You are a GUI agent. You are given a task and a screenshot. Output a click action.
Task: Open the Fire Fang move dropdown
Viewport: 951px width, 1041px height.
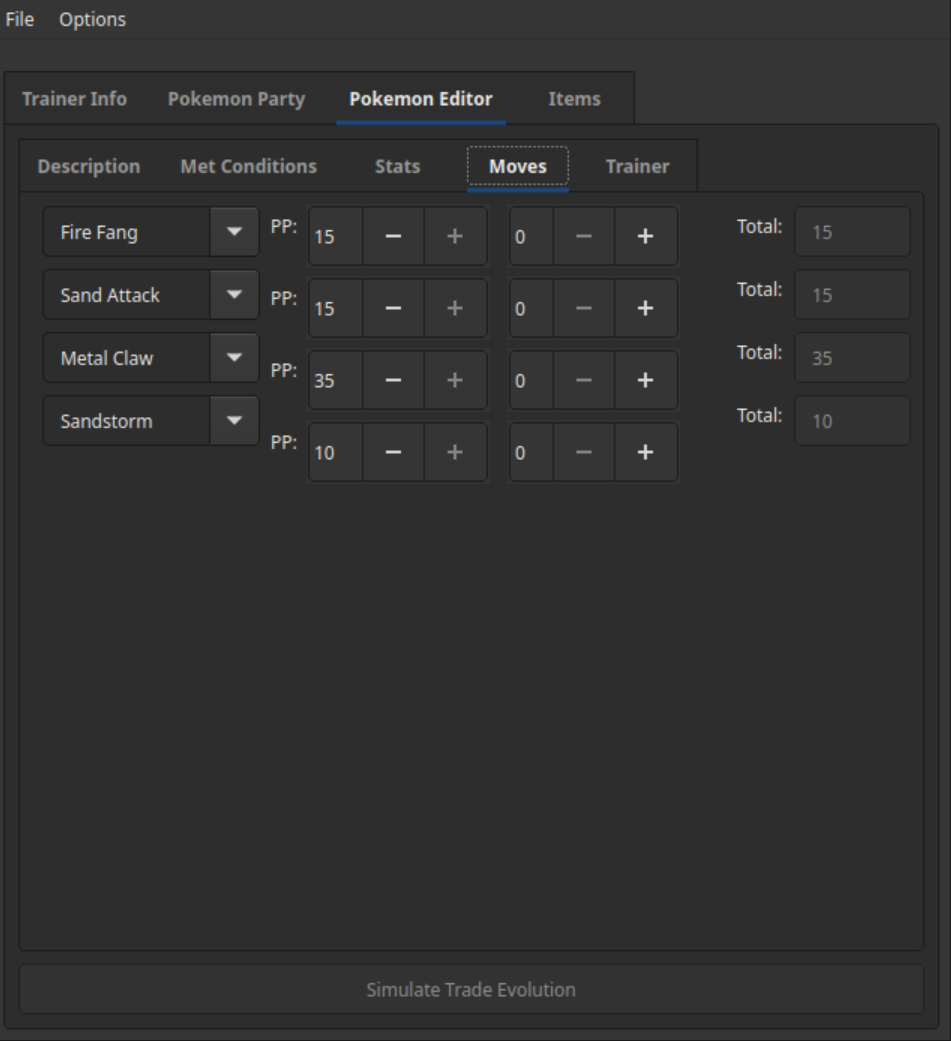point(234,232)
